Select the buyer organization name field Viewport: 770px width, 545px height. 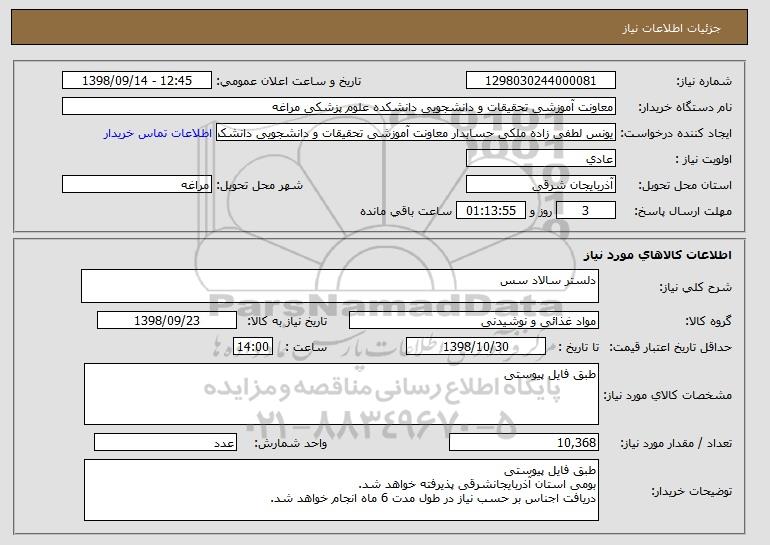[339, 107]
